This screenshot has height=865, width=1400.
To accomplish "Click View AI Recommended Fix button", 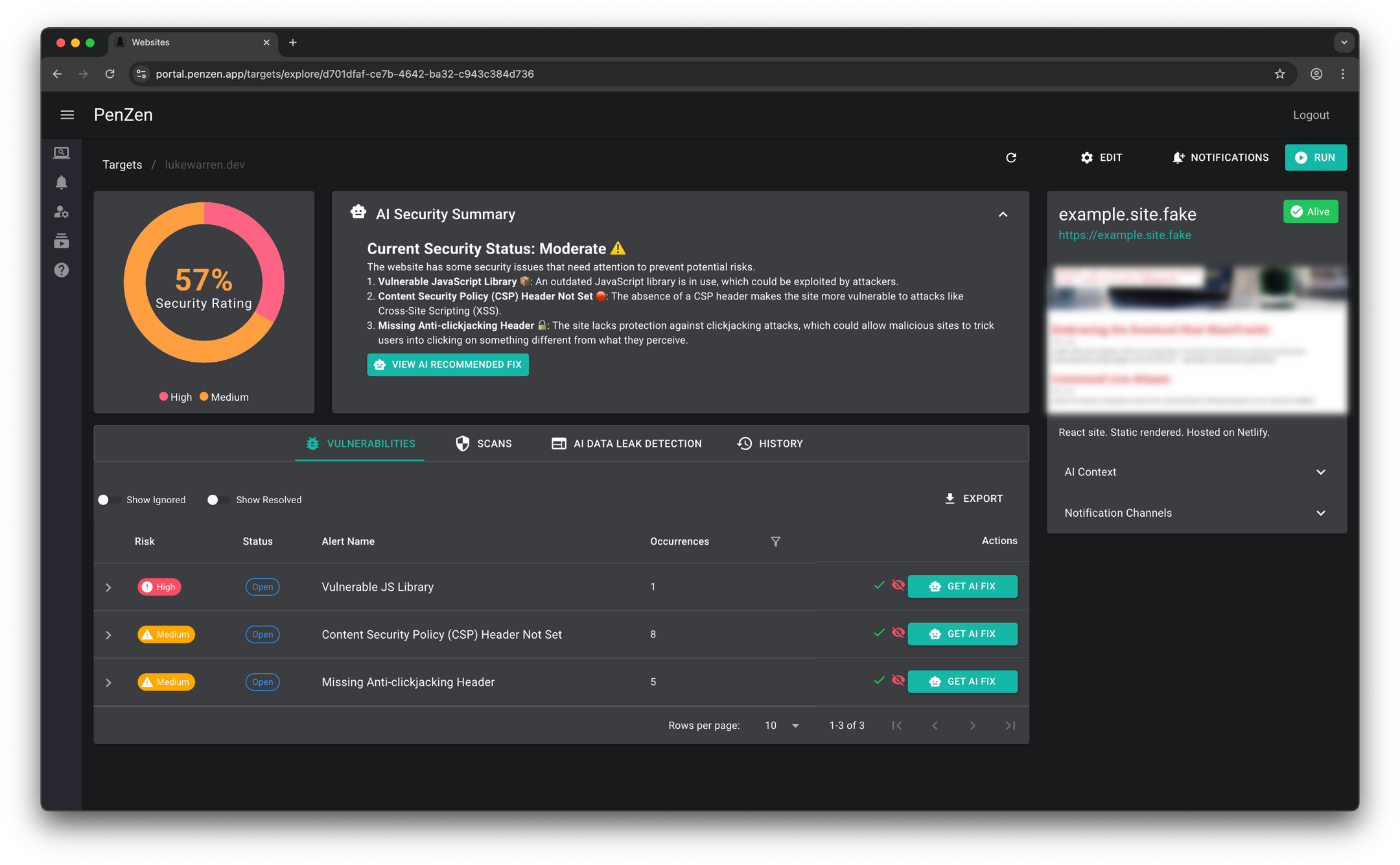I will [x=447, y=364].
